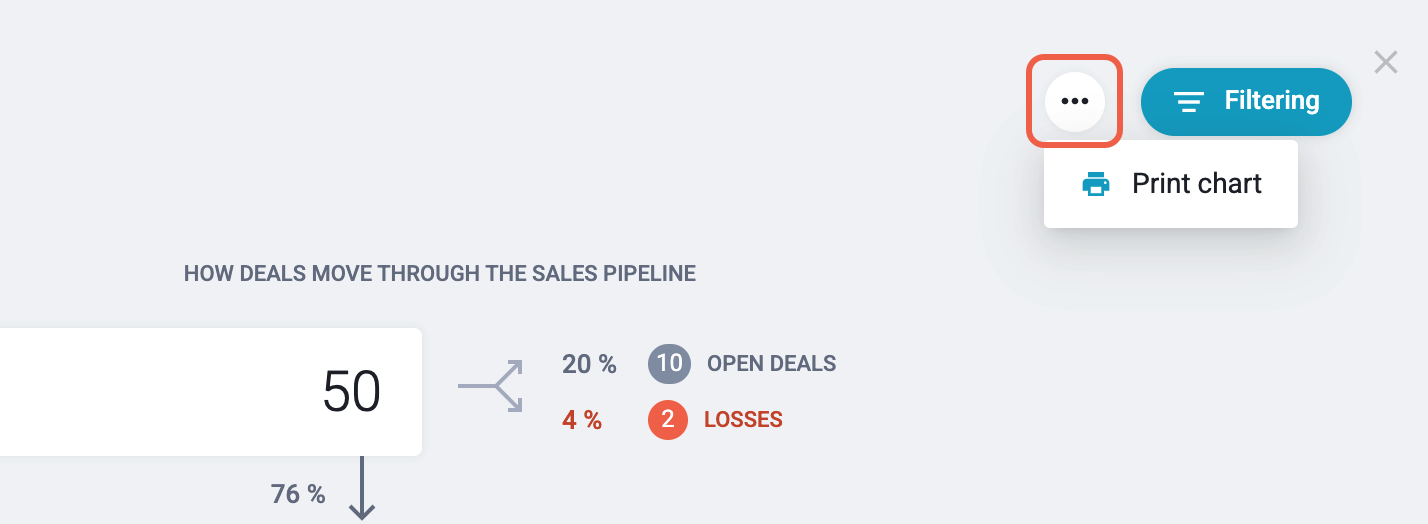
Task: Click the blank left area of the white deals card
Action: click(x=150, y=392)
